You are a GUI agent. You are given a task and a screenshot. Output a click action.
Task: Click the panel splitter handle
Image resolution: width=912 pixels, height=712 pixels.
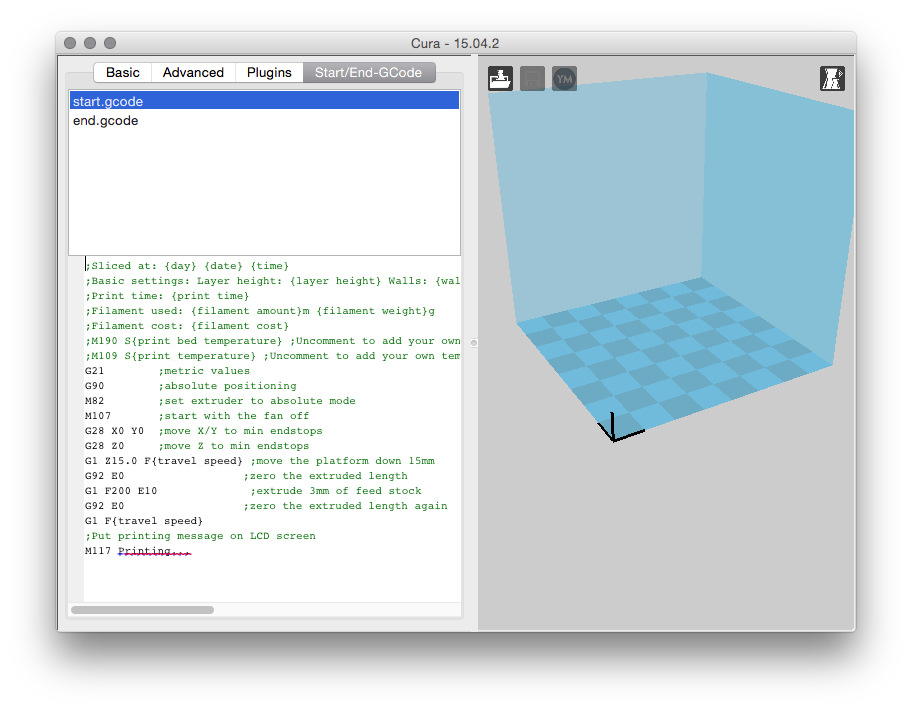[x=474, y=343]
